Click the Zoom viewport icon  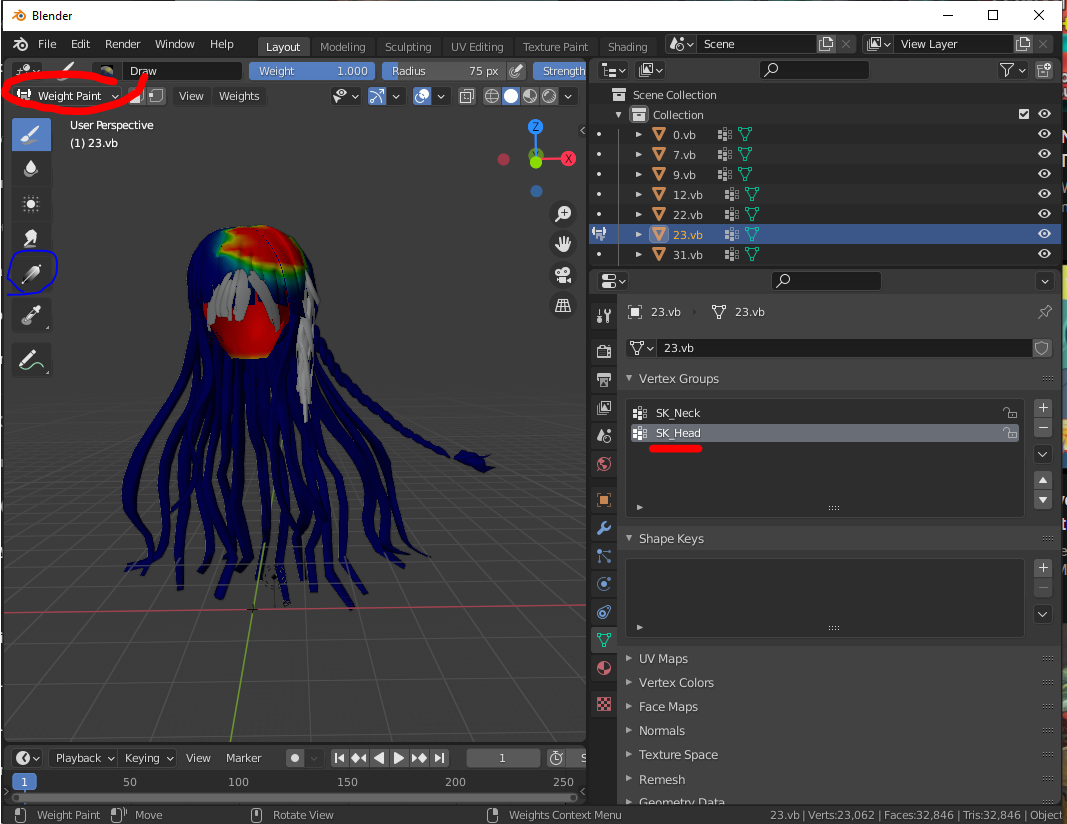(x=563, y=214)
